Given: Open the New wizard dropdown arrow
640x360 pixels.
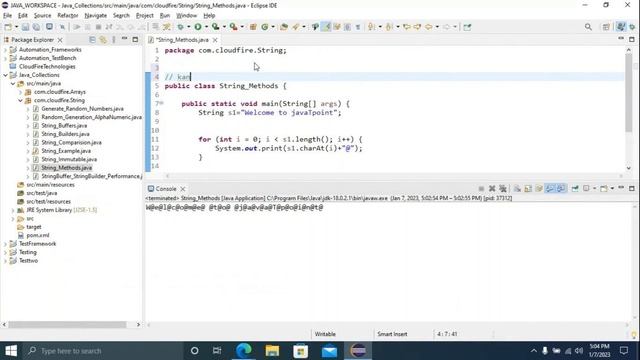Looking at the screenshot, I should tap(16, 27).
